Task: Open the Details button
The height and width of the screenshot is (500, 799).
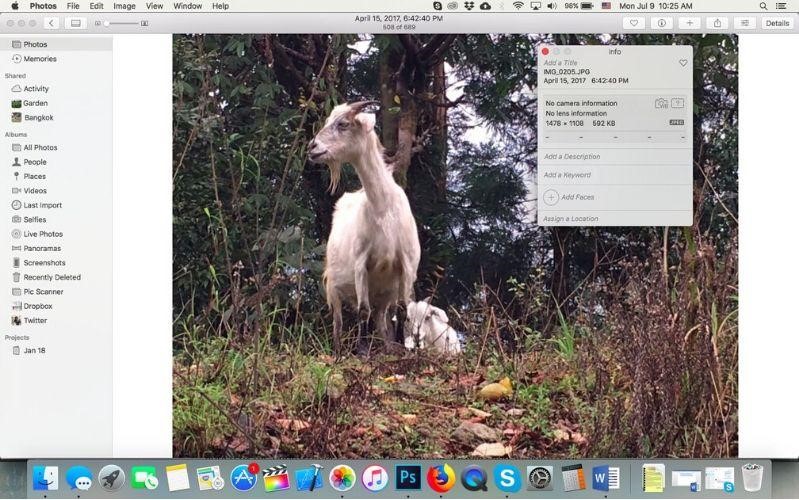Action: point(777,23)
